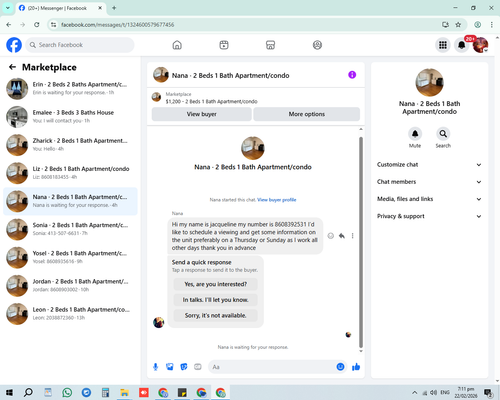Open more actions for Nana's message

point(352,236)
